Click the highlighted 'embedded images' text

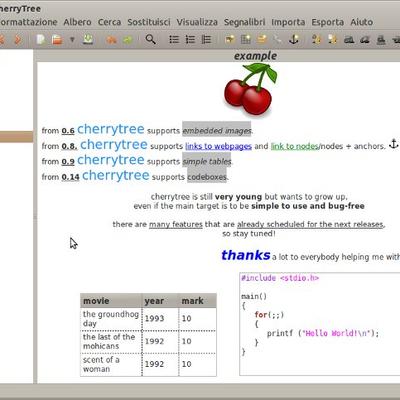(x=217, y=130)
